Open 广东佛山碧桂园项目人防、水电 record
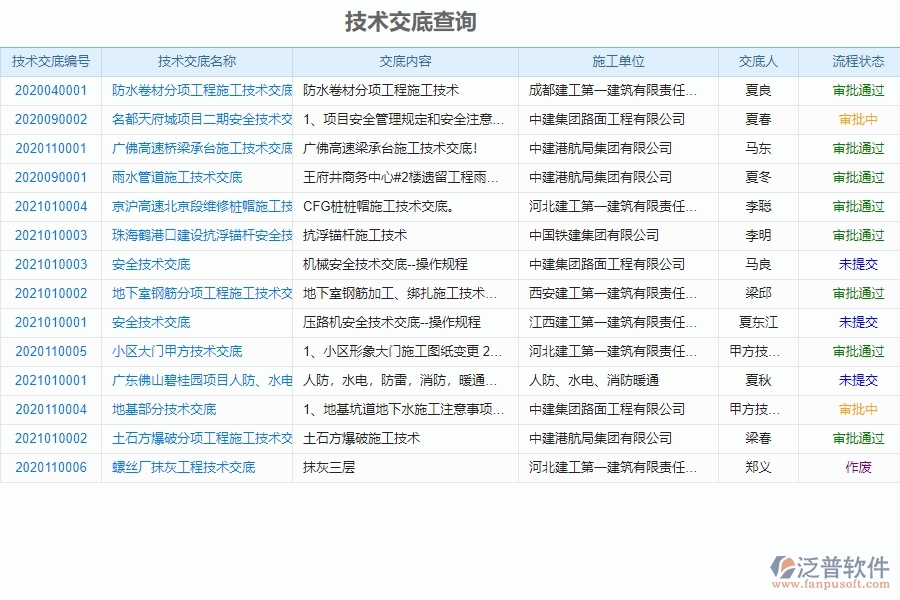 [x=198, y=380]
